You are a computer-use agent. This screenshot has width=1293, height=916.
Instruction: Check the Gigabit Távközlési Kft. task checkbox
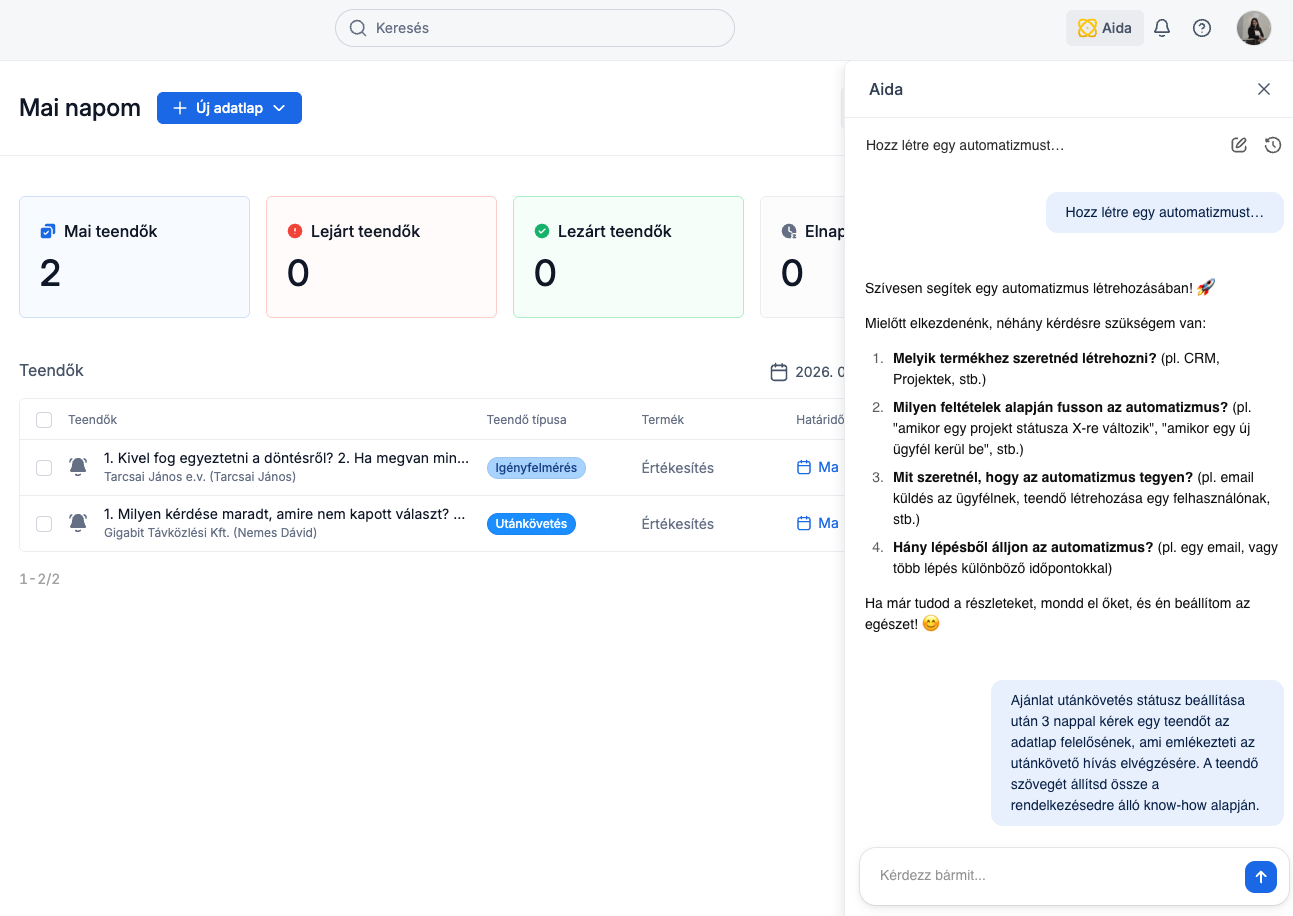(x=44, y=523)
